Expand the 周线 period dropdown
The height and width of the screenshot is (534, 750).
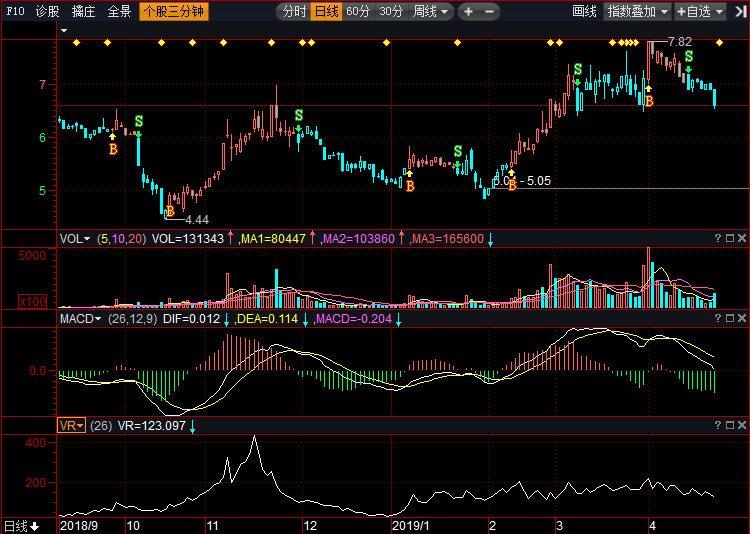point(430,11)
